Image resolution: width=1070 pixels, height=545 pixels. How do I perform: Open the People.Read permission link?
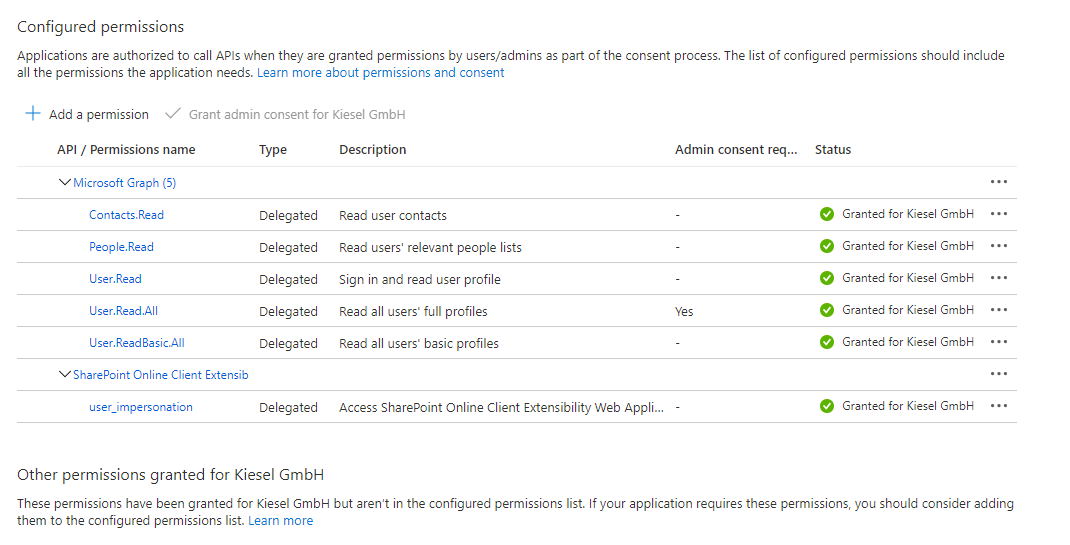[121, 247]
